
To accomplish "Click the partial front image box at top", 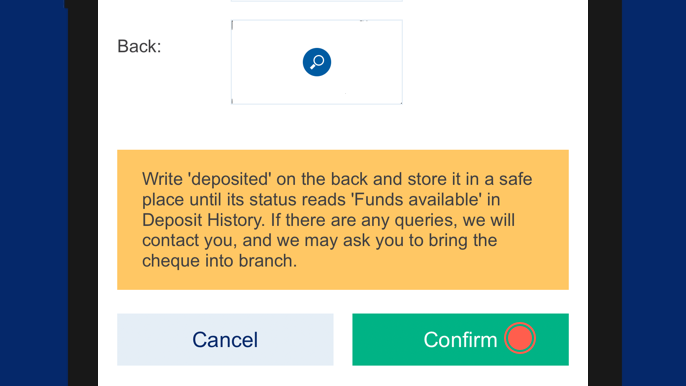I will click(317, 1).
